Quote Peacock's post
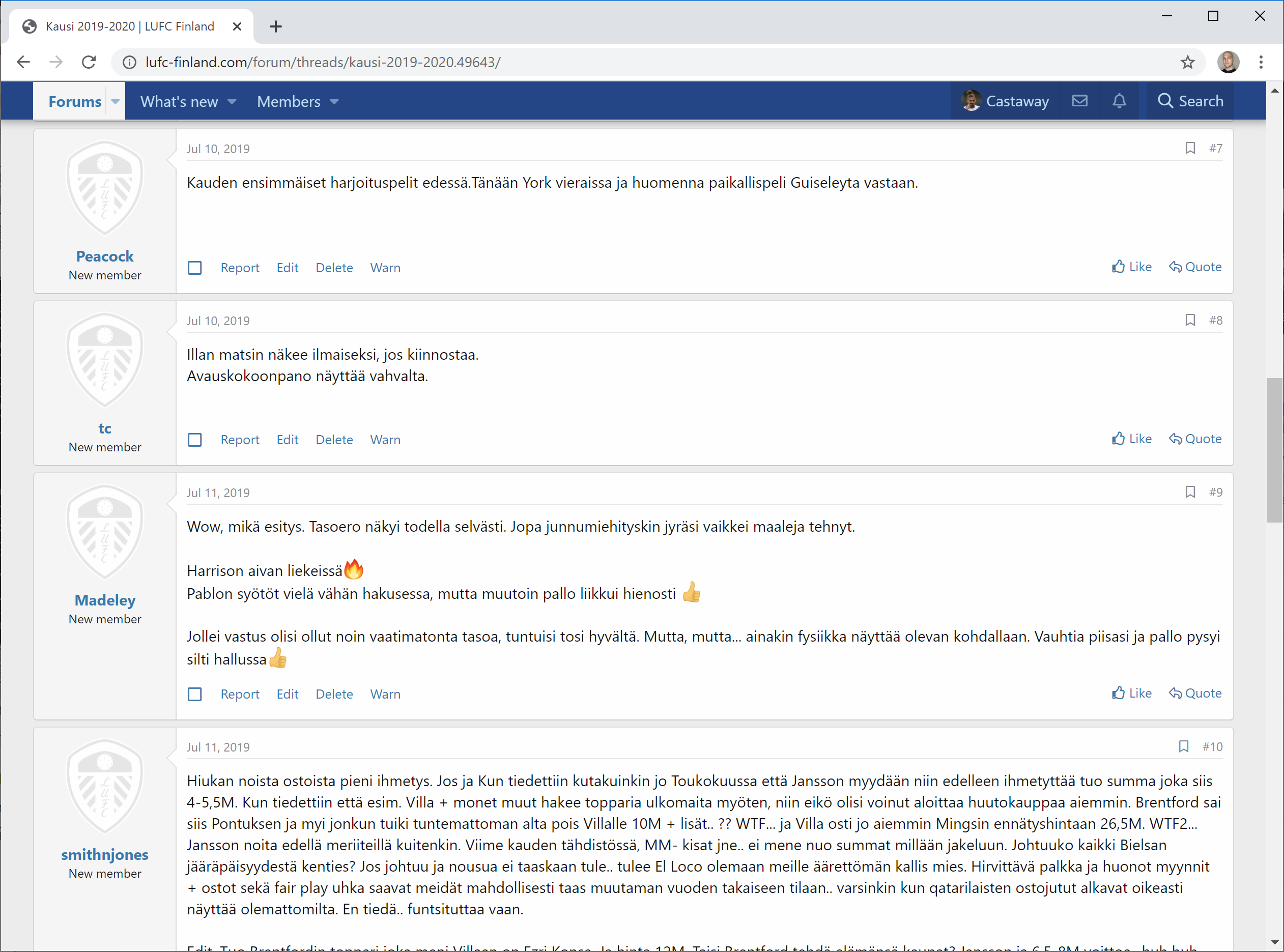 [x=1194, y=267]
